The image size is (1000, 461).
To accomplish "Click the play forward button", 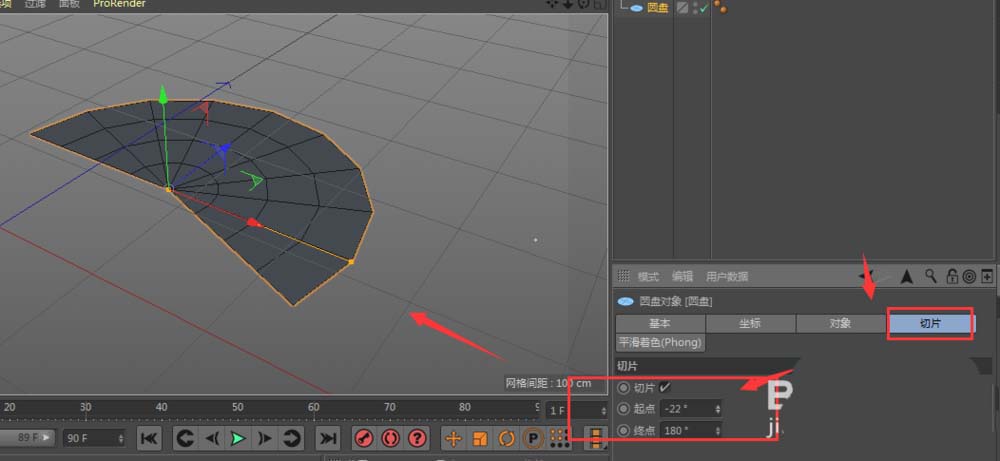I will point(238,438).
